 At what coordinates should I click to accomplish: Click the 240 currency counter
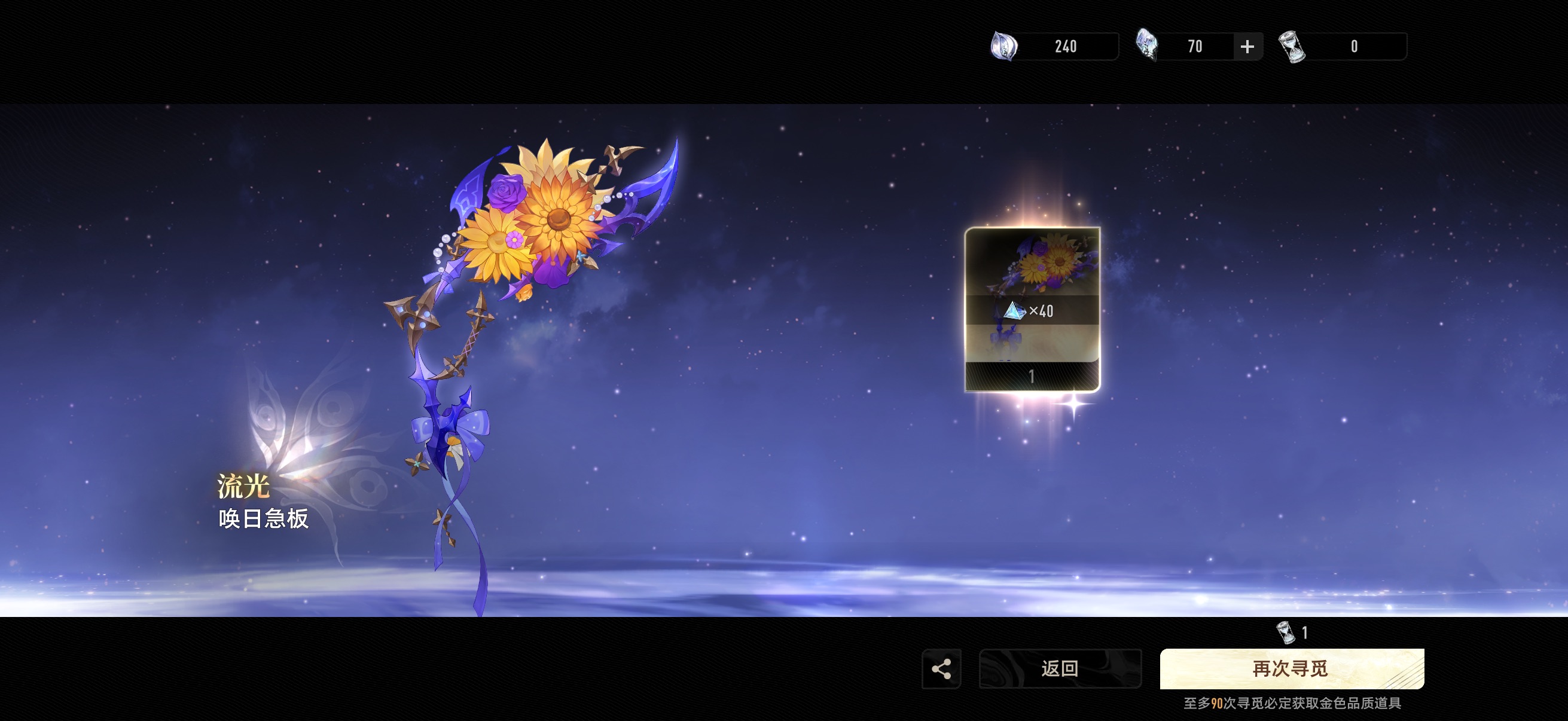pos(1065,47)
